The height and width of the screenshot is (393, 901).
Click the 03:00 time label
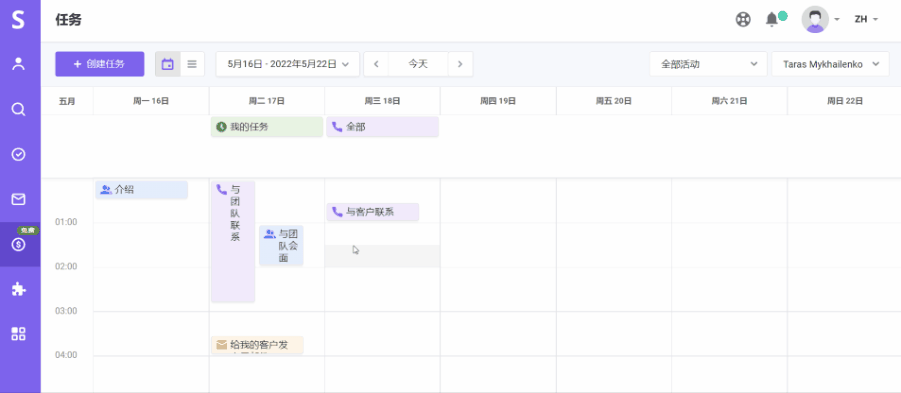pyautogui.click(x=66, y=311)
